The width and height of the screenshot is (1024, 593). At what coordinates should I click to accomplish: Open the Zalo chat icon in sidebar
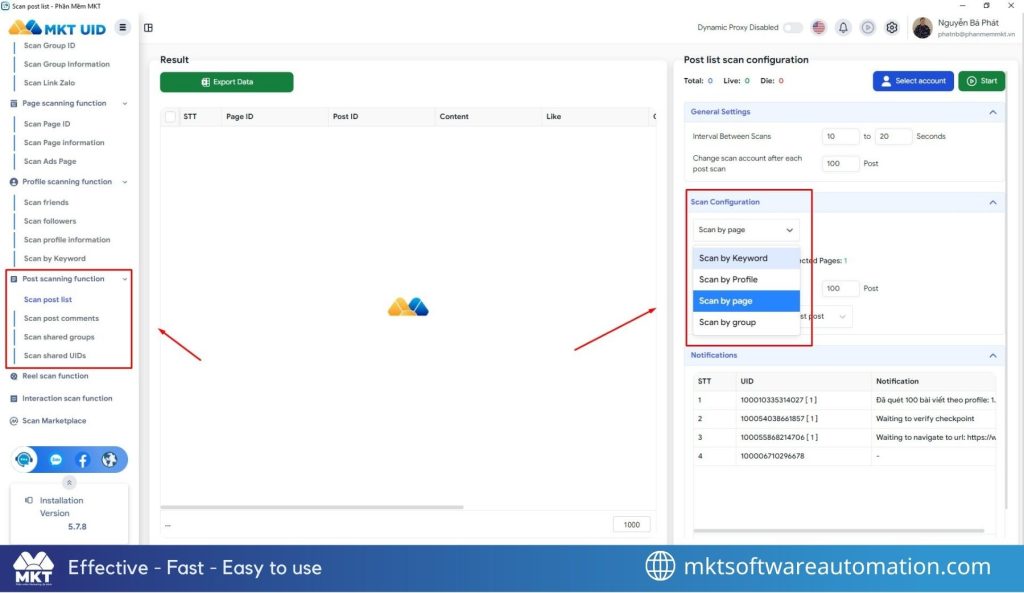coord(56,460)
